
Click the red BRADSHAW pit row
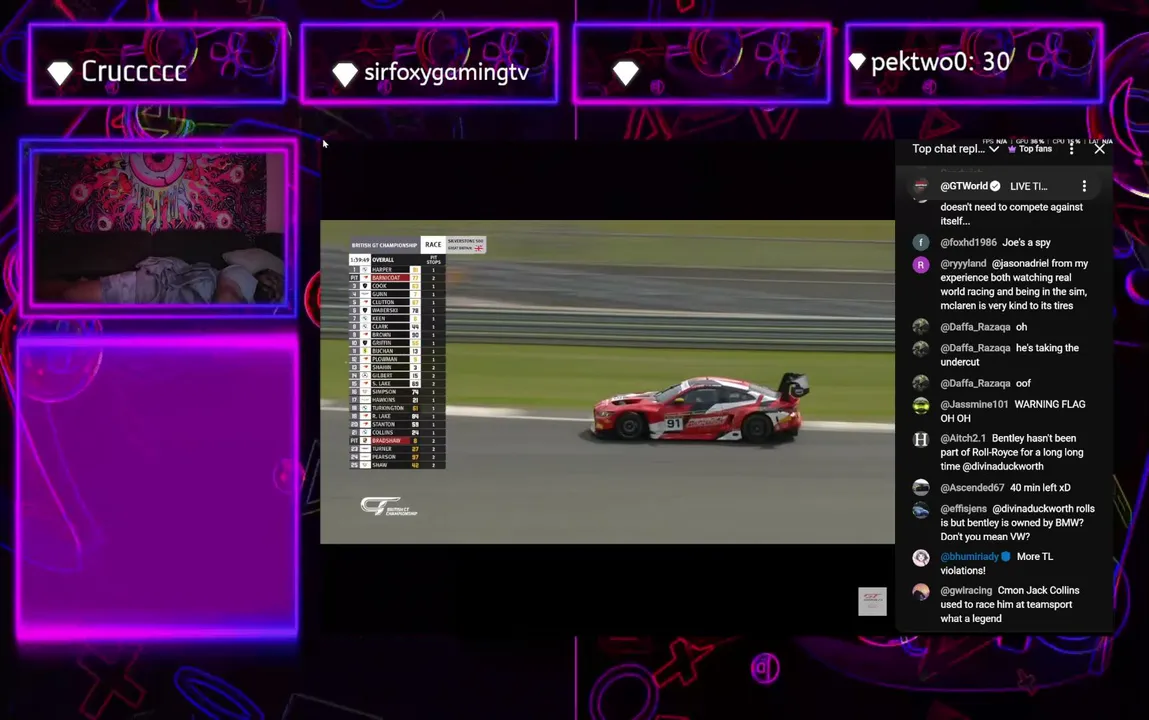pos(396,440)
